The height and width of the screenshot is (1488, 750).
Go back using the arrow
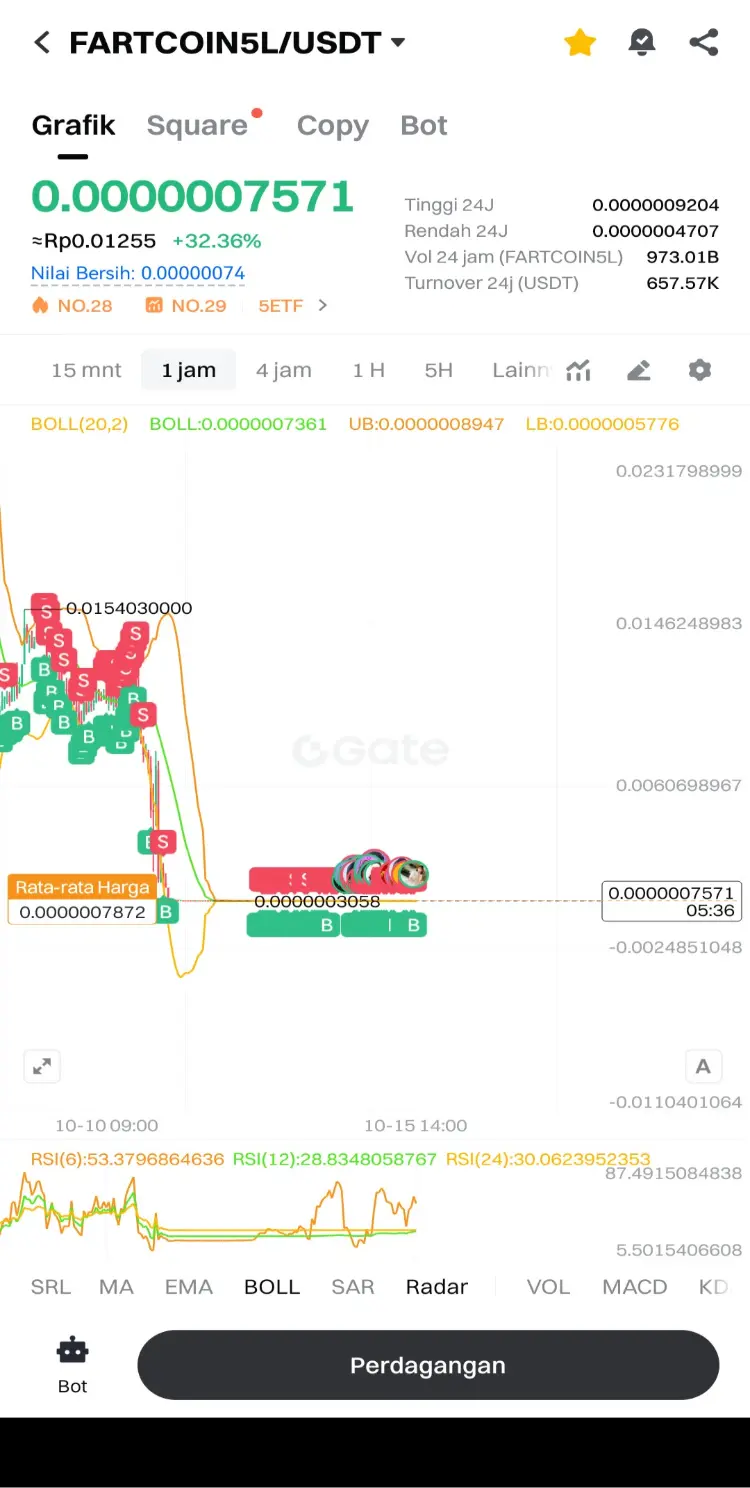41,43
